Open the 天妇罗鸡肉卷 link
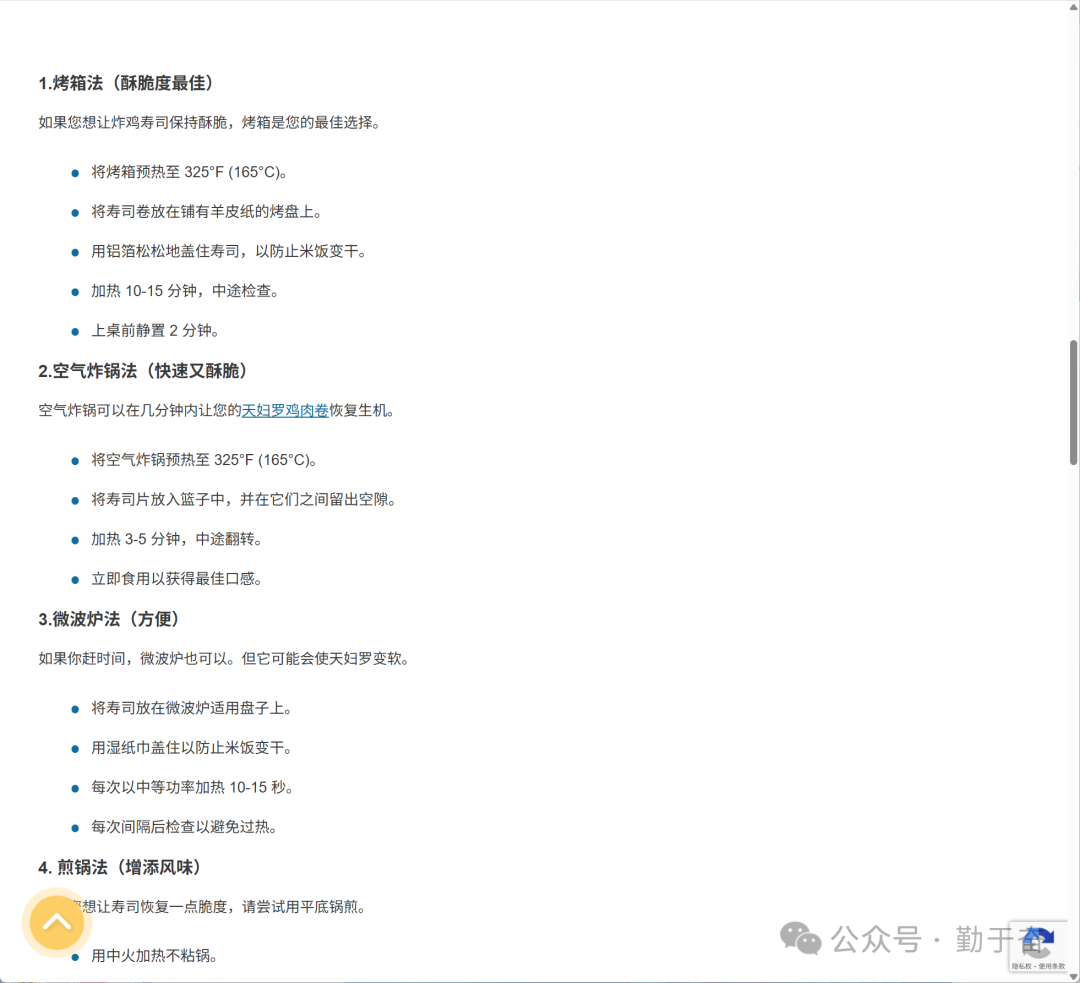1080x983 pixels. (285, 410)
